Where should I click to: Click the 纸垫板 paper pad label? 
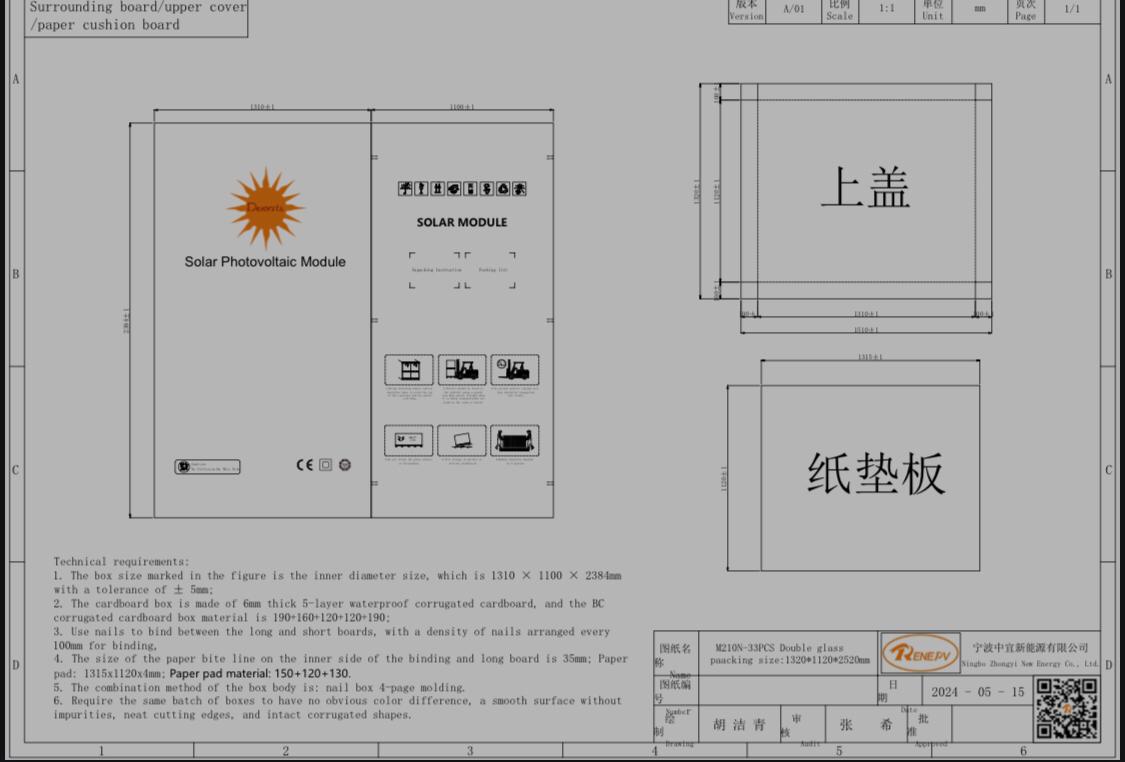875,473
